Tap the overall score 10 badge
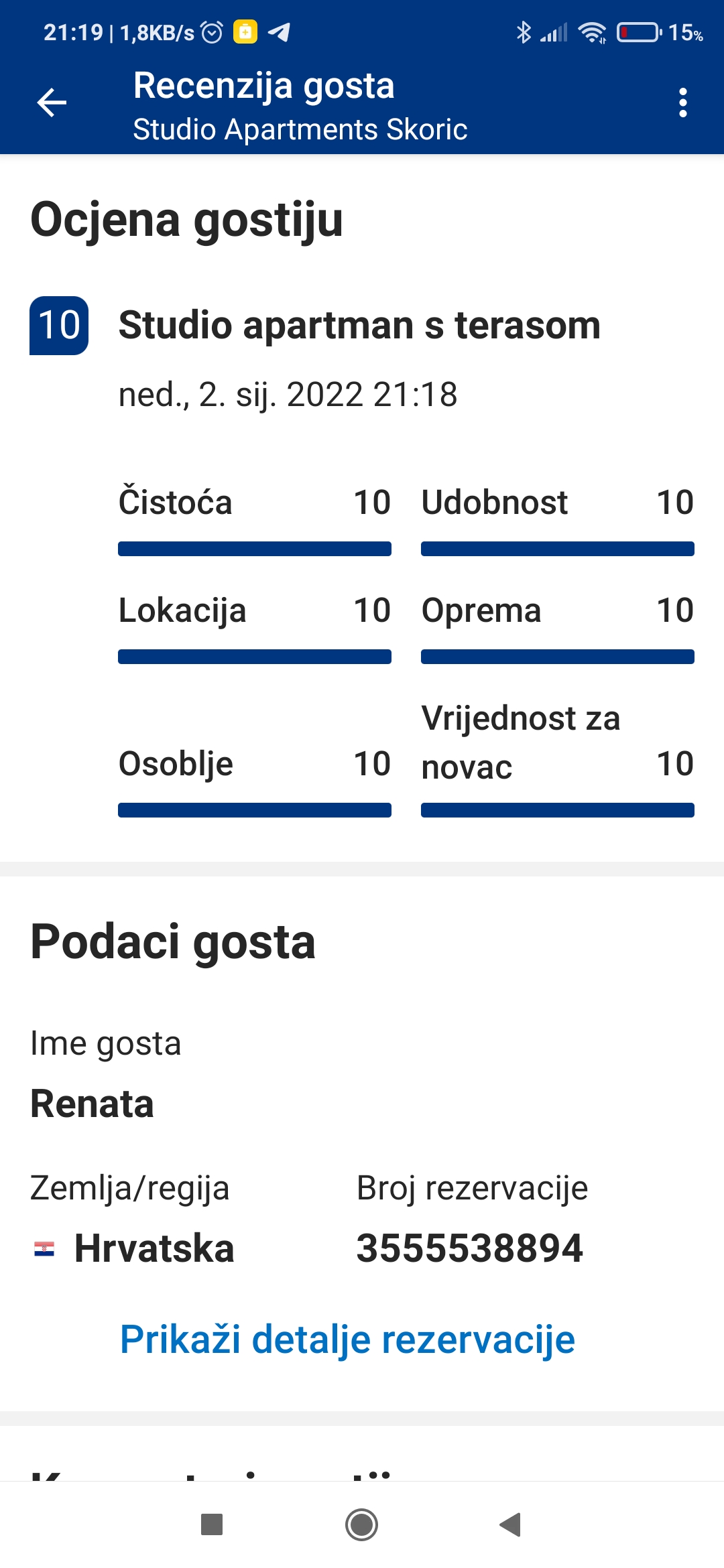 (59, 326)
